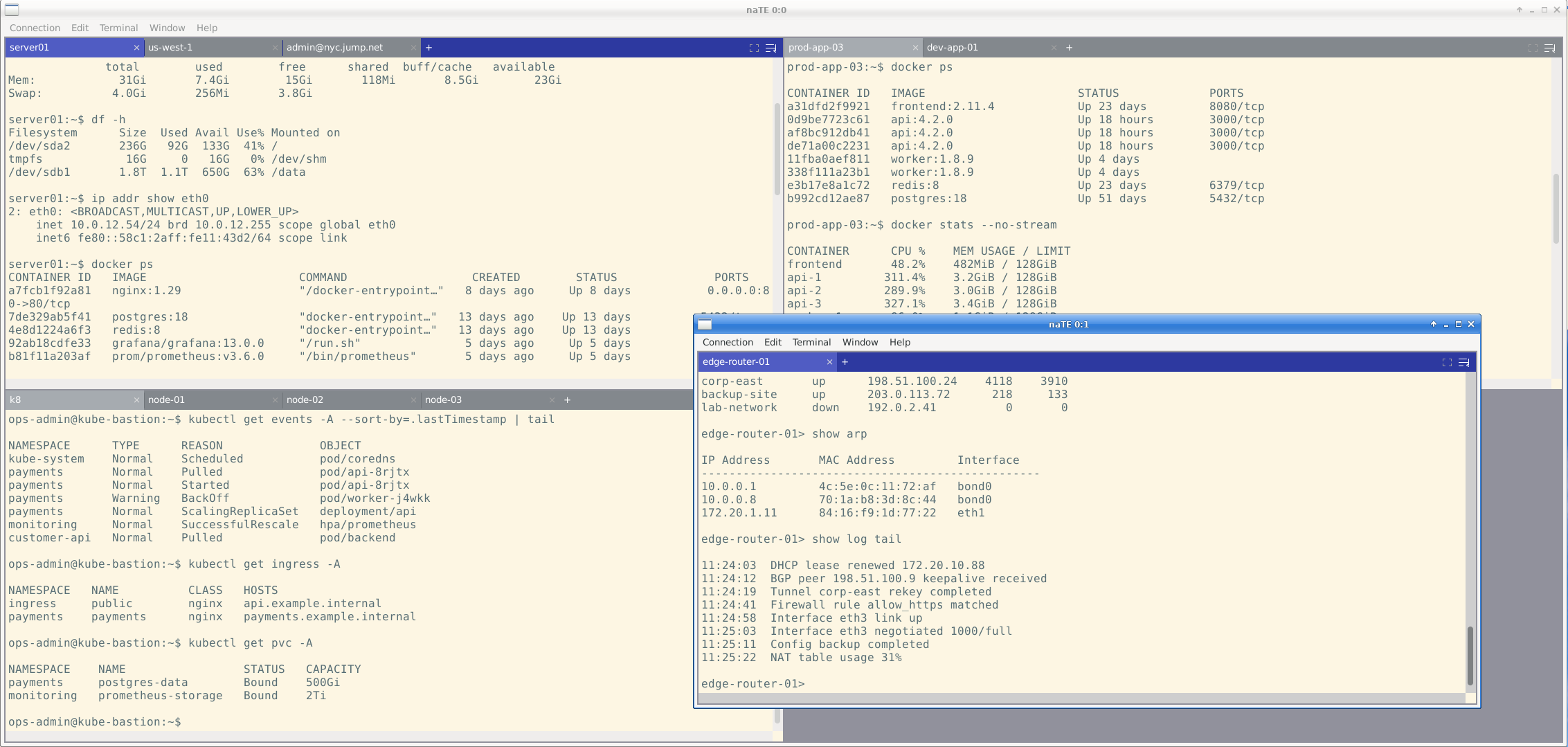Click api-3 CPU value 327.1%
This screenshot has width=1568, height=747.
point(904,304)
